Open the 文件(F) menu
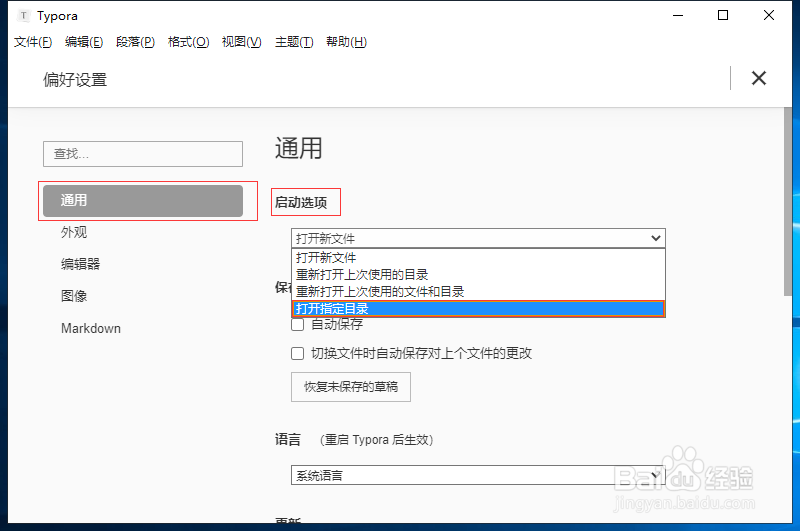Image resolution: width=800 pixels, height=531 pixels. click(x=33, y=42)
